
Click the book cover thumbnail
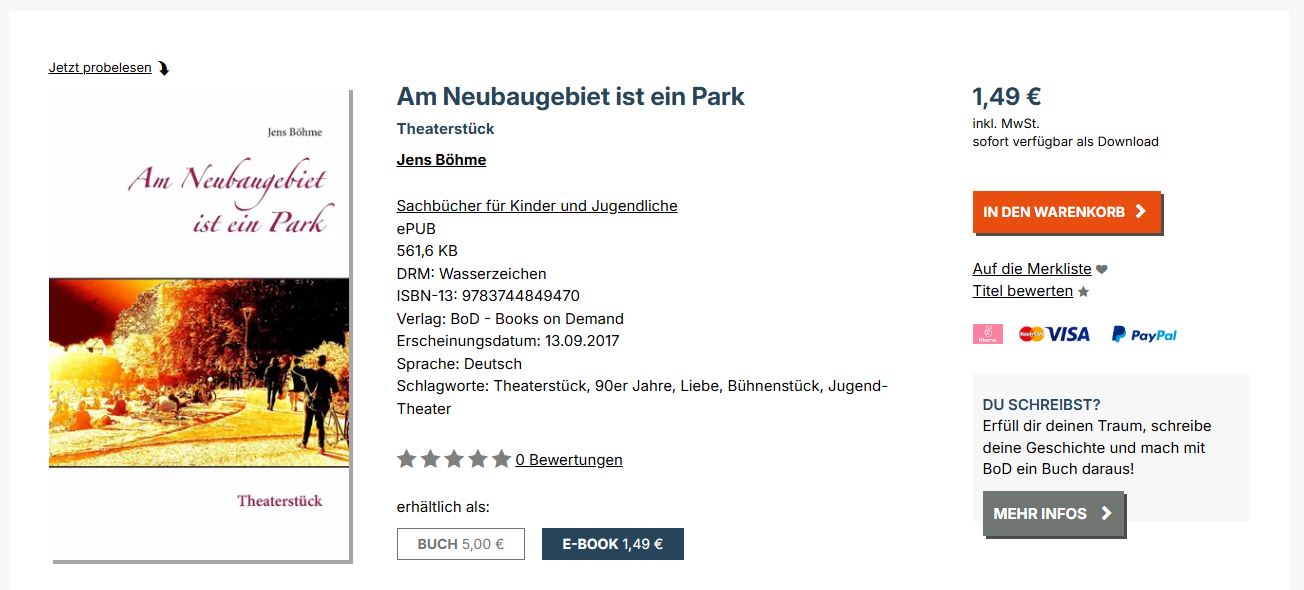[200, 325]
